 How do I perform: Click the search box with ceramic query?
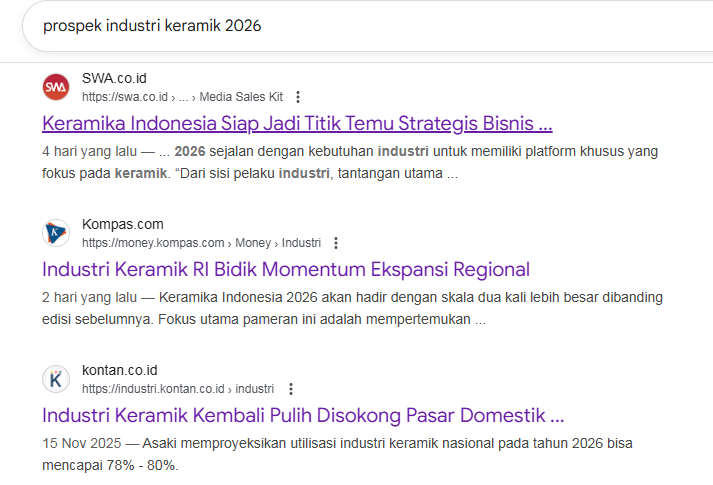point(367,26)
